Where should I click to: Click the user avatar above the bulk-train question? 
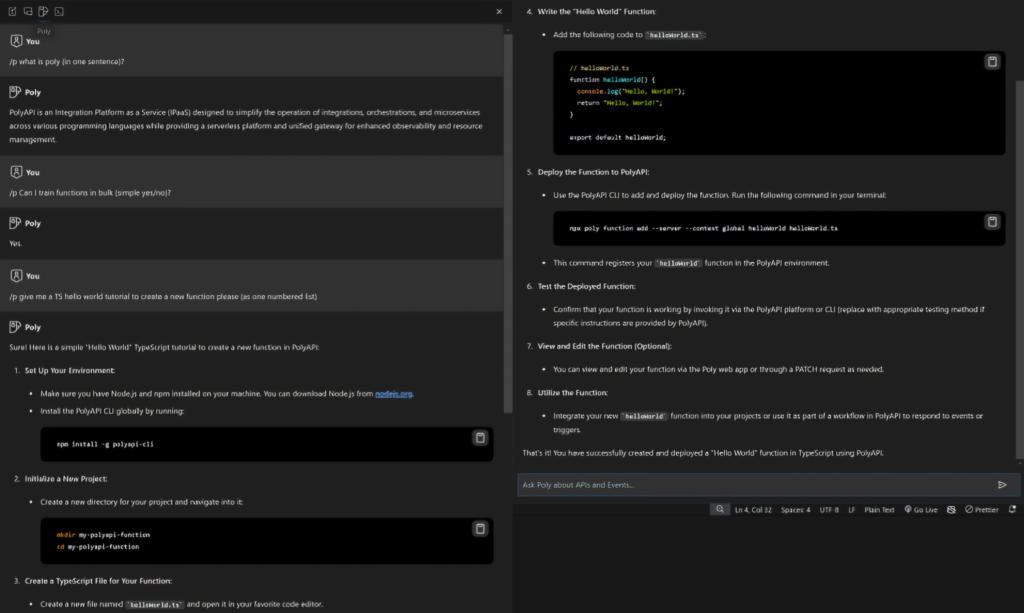(x=16, y=172)
